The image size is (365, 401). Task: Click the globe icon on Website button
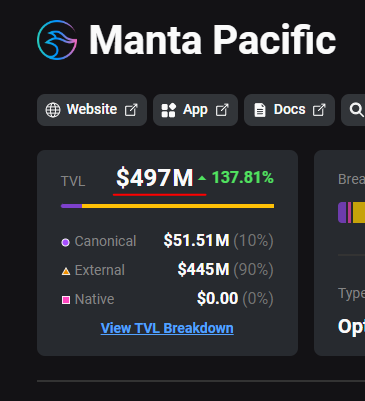click(53, 110)
